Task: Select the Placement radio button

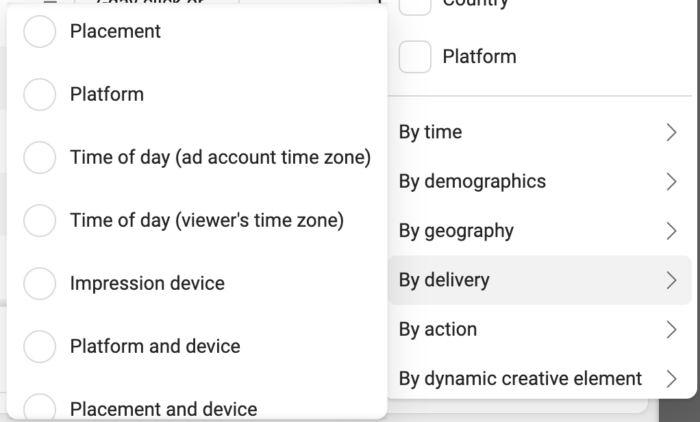Action: pos(40,31)
